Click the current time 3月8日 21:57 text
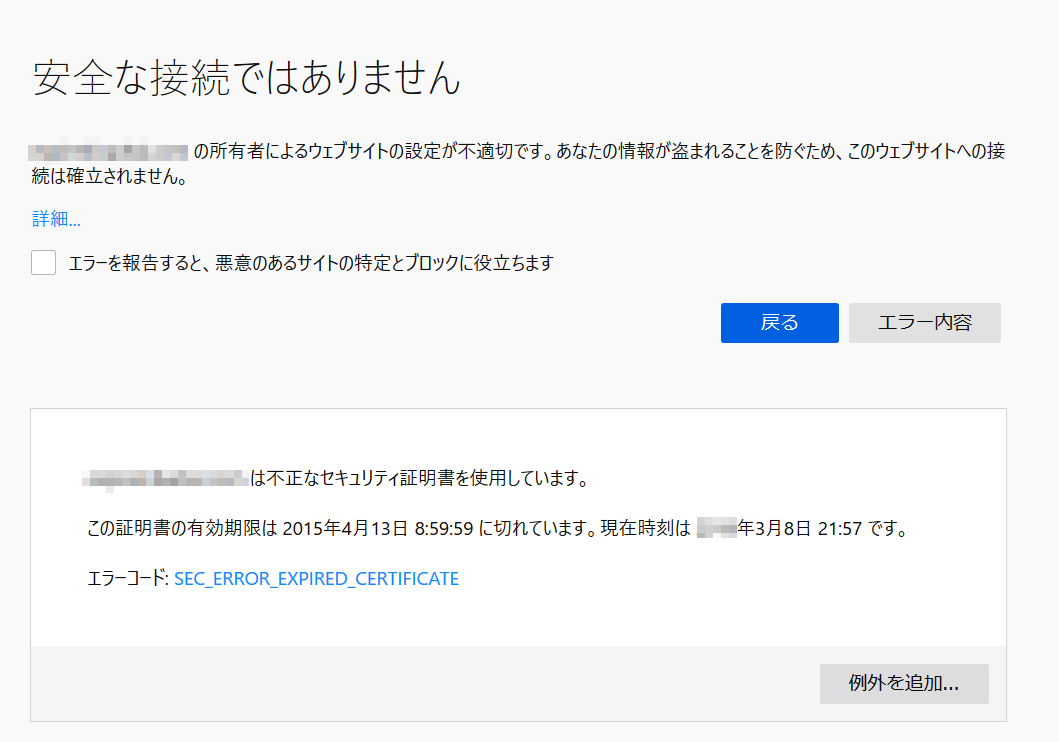 (x=800, y=529)
